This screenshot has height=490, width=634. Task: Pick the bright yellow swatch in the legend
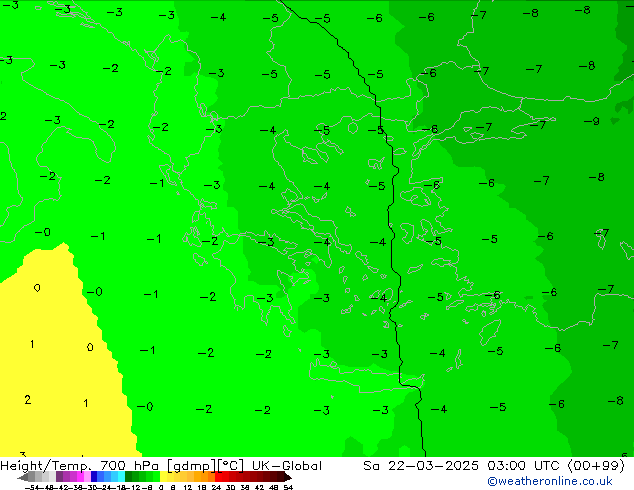163,477
